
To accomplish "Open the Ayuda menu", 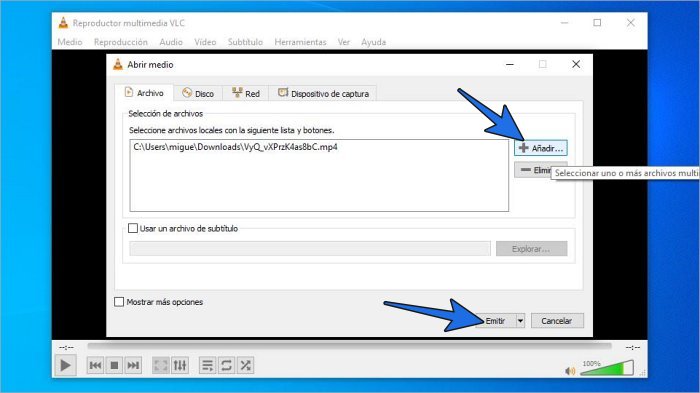I will point(373,42).
